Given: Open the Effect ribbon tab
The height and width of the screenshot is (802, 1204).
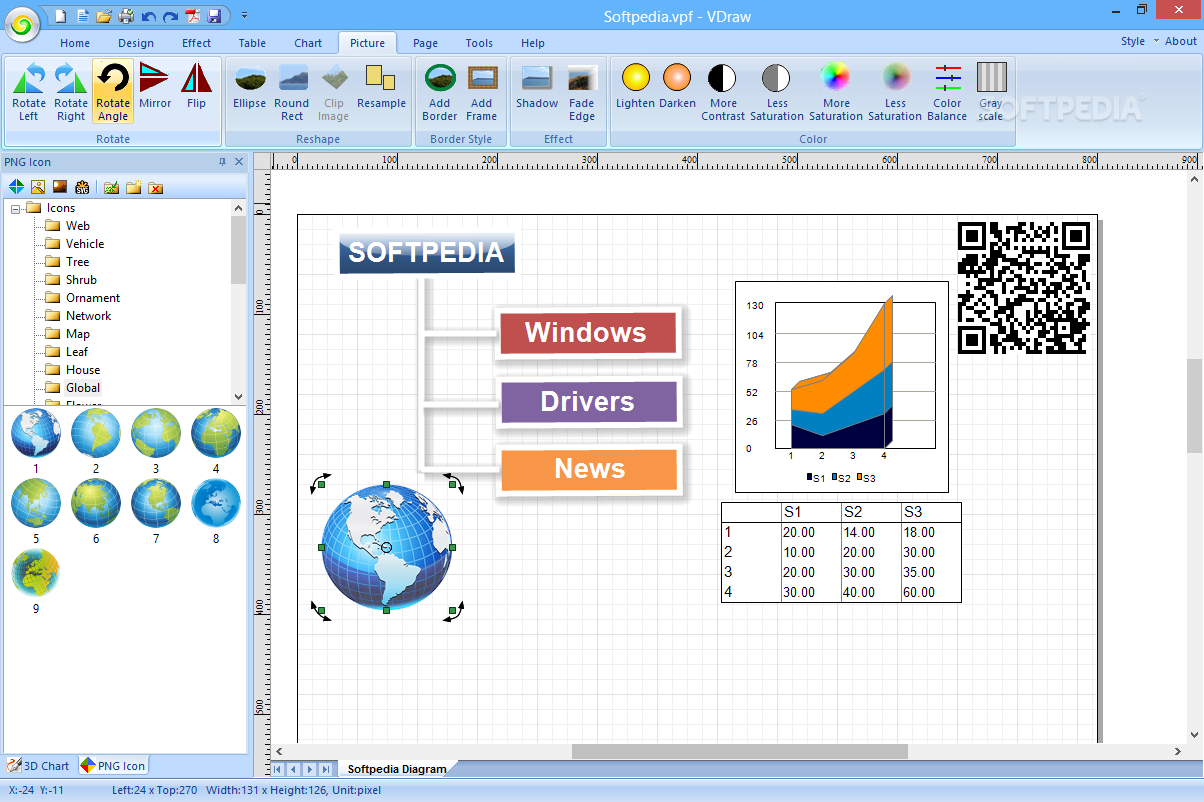Looking at the screenshot, I should 197,43.
